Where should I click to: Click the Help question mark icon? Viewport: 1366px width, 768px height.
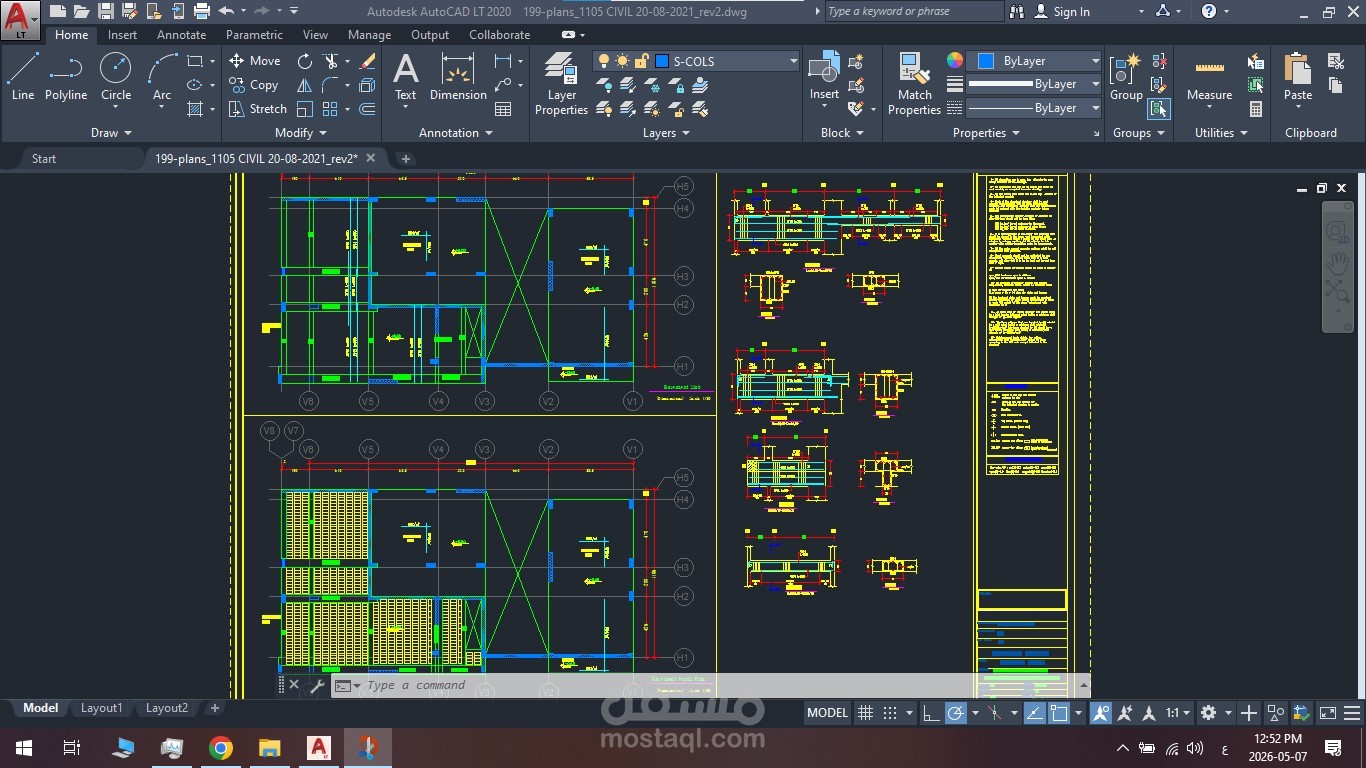coord(1209,11)
